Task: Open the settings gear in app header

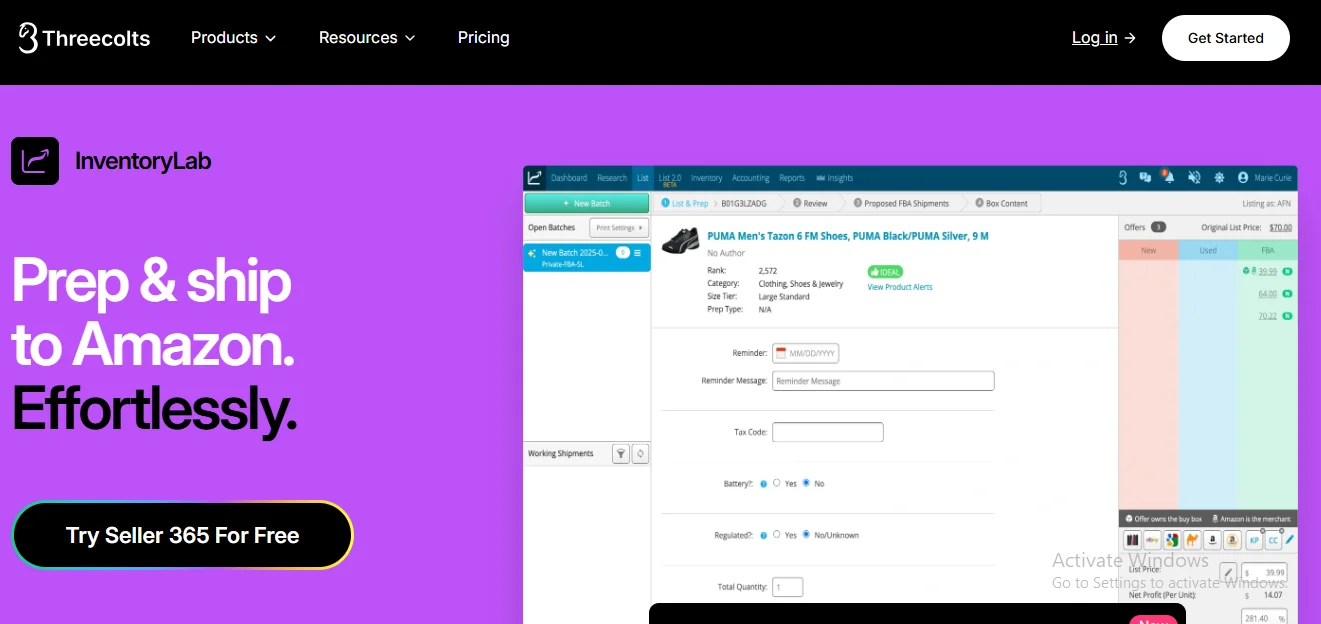Action: [x=1219, y=178]
